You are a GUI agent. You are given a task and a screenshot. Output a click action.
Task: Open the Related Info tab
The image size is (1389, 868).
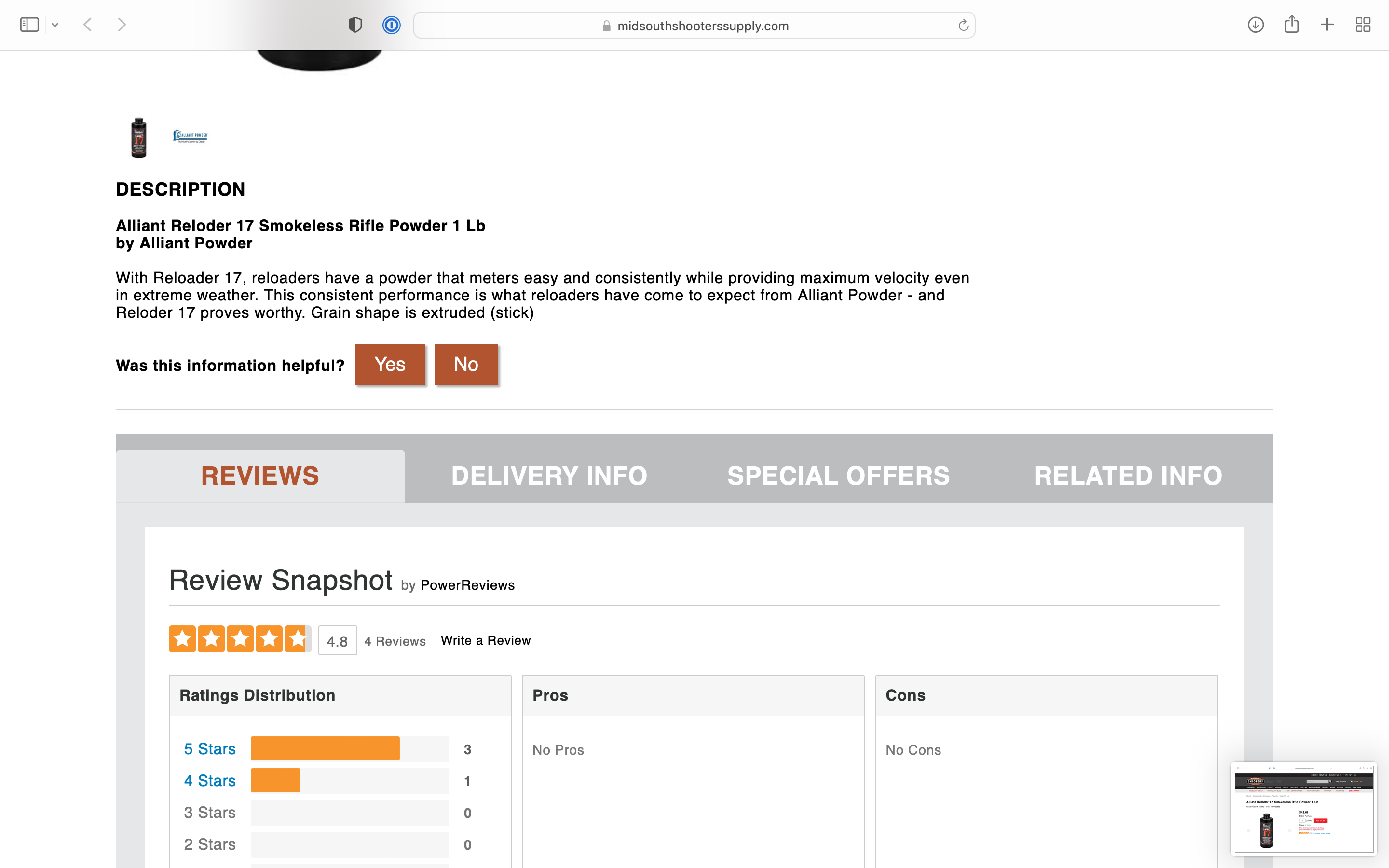click(x=1128, y=476)
